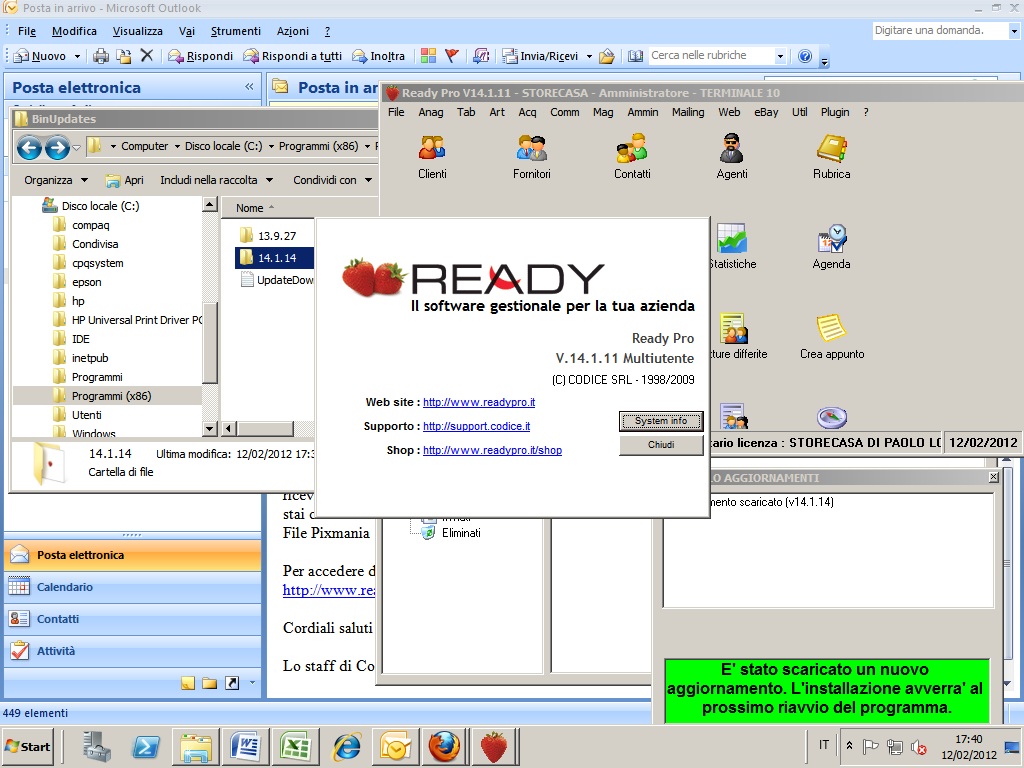This screenshot has width=1024, height=768.
Task: Open the Clienti icon in Ready Pro
Action: point(432,157)
